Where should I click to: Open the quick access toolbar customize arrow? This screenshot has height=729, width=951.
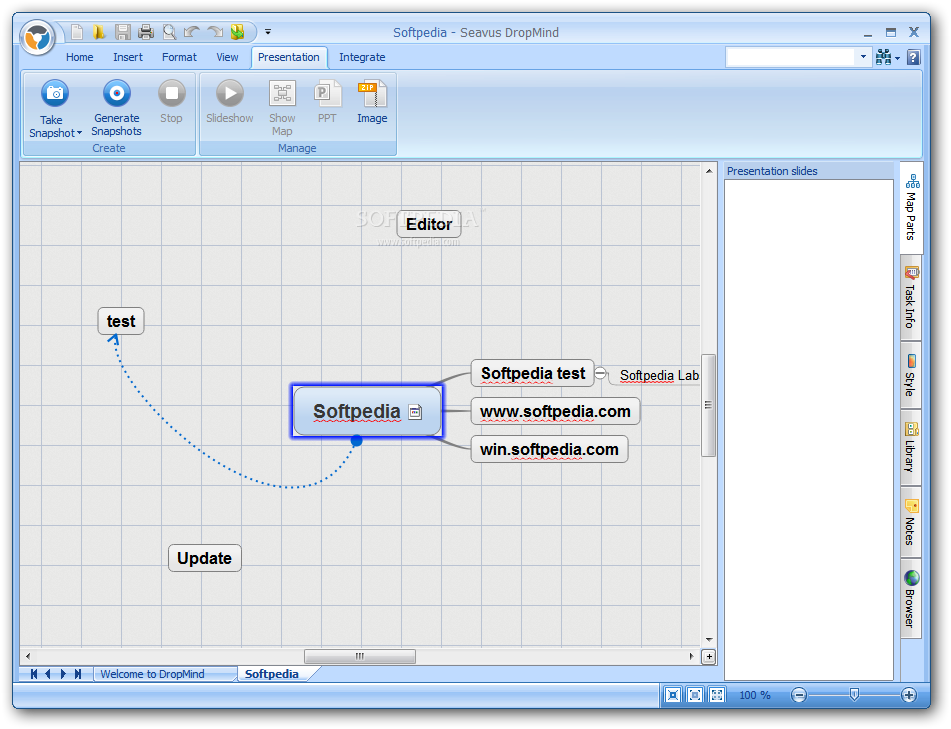coord(267,32)
